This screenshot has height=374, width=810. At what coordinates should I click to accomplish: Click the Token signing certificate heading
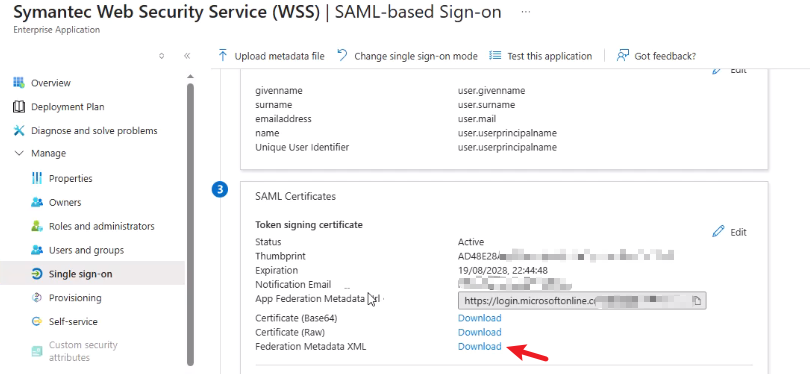309,225
